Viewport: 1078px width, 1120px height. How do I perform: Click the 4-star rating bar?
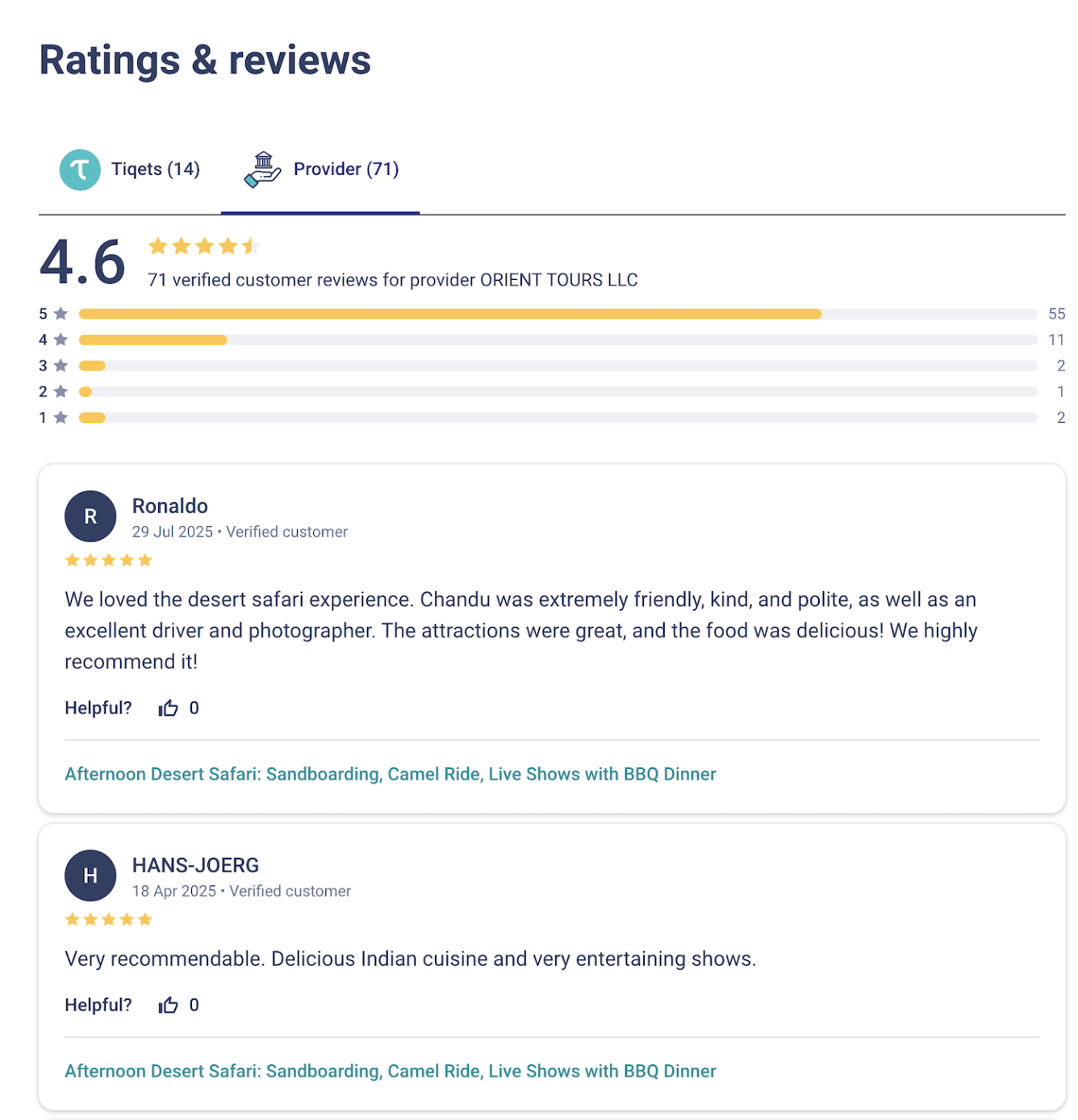(558, 340)
